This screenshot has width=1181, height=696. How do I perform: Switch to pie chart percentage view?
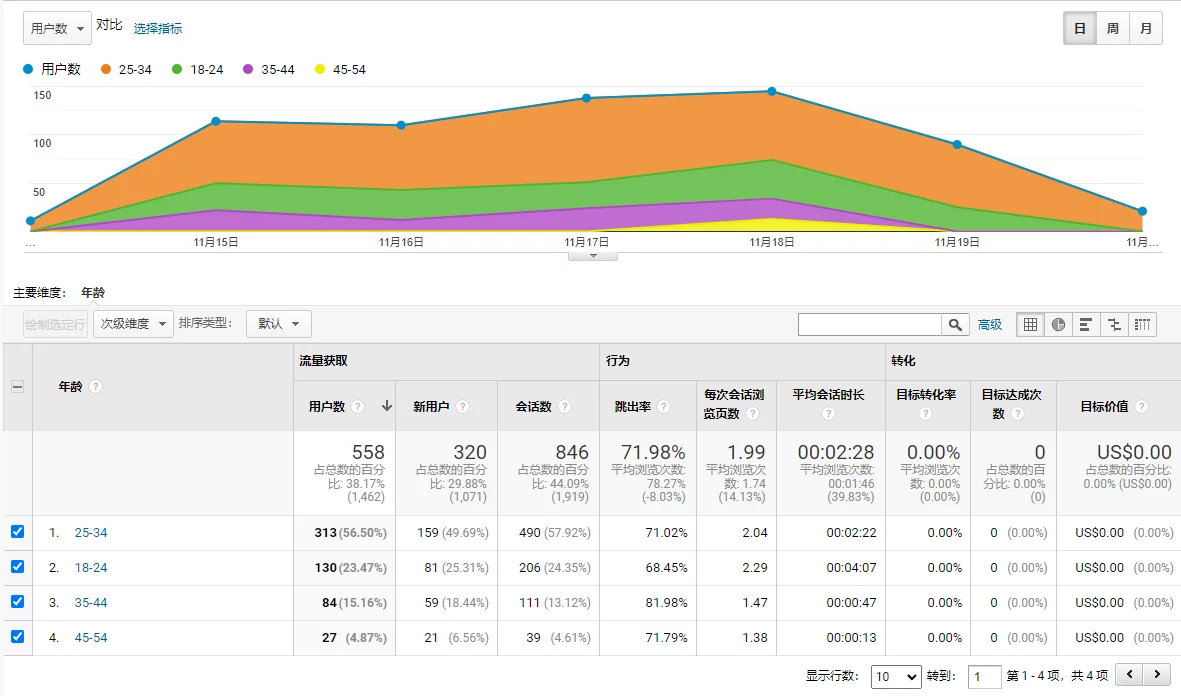click(1058, 324)
